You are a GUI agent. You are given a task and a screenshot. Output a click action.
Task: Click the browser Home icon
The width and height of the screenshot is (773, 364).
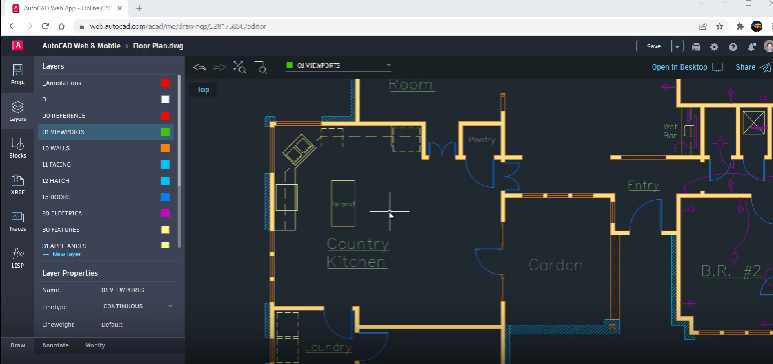click(x=61, y=26)
